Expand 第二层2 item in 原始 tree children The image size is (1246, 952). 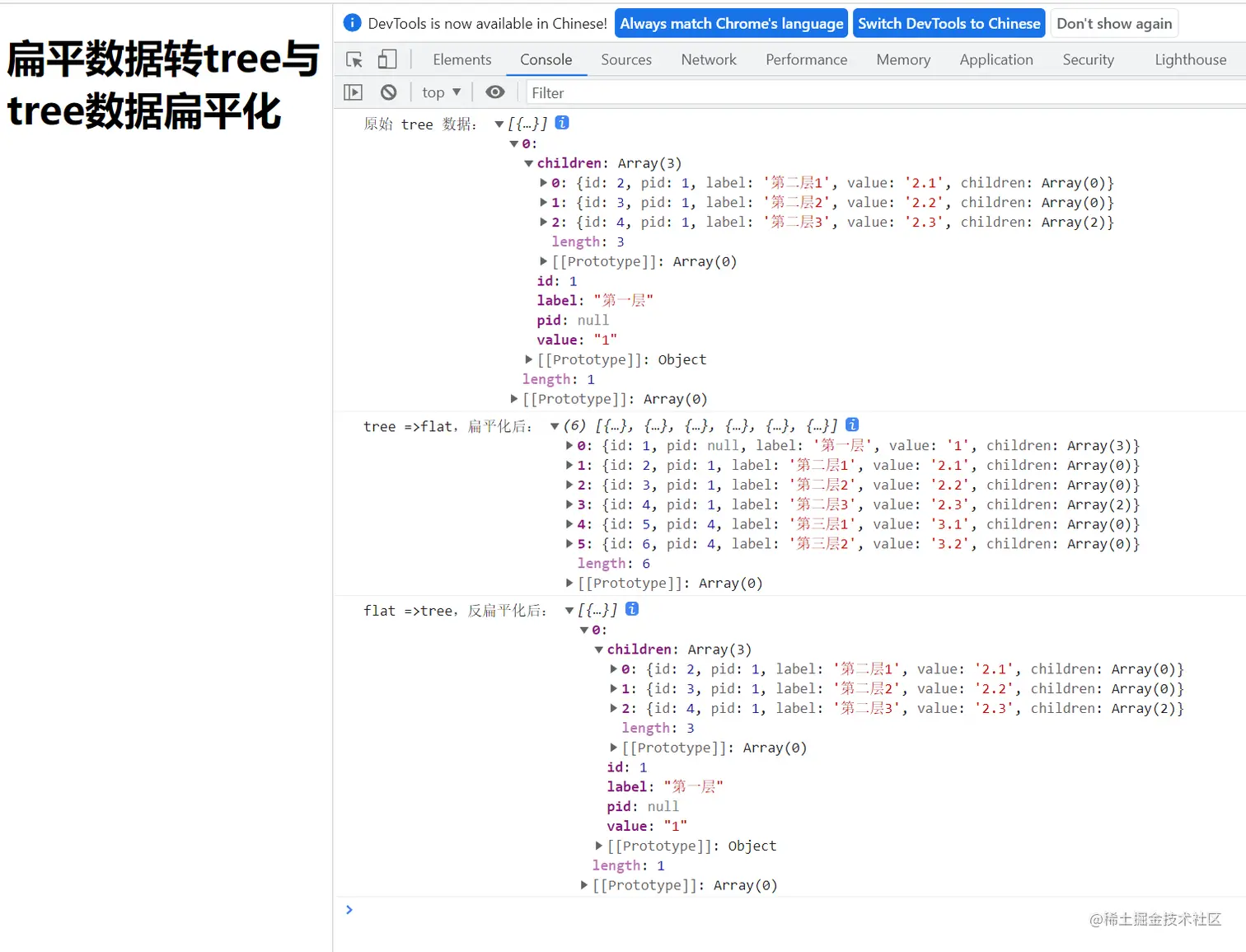coord(544,202)
